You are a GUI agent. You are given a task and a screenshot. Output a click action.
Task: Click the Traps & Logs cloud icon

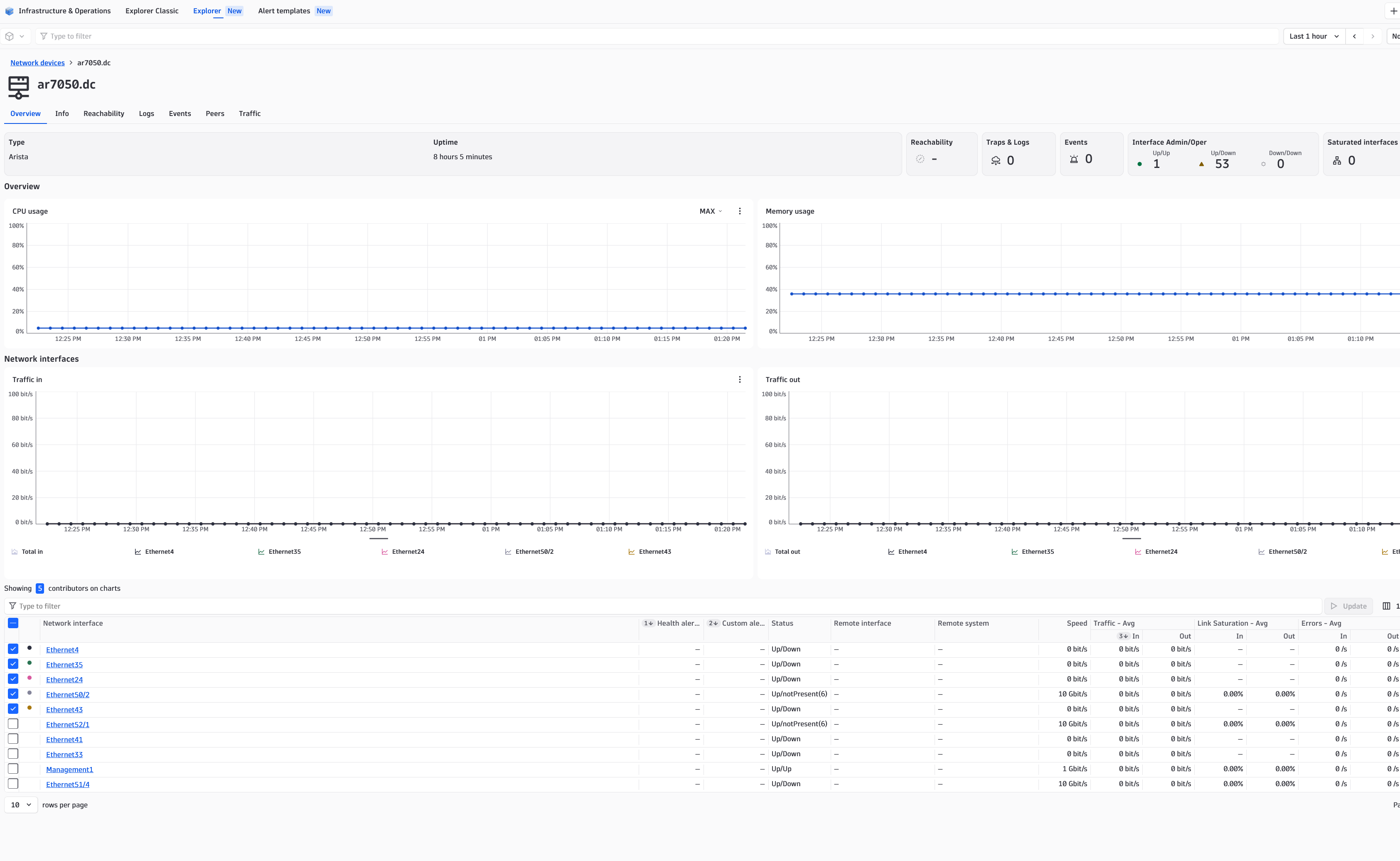[995, 160]
